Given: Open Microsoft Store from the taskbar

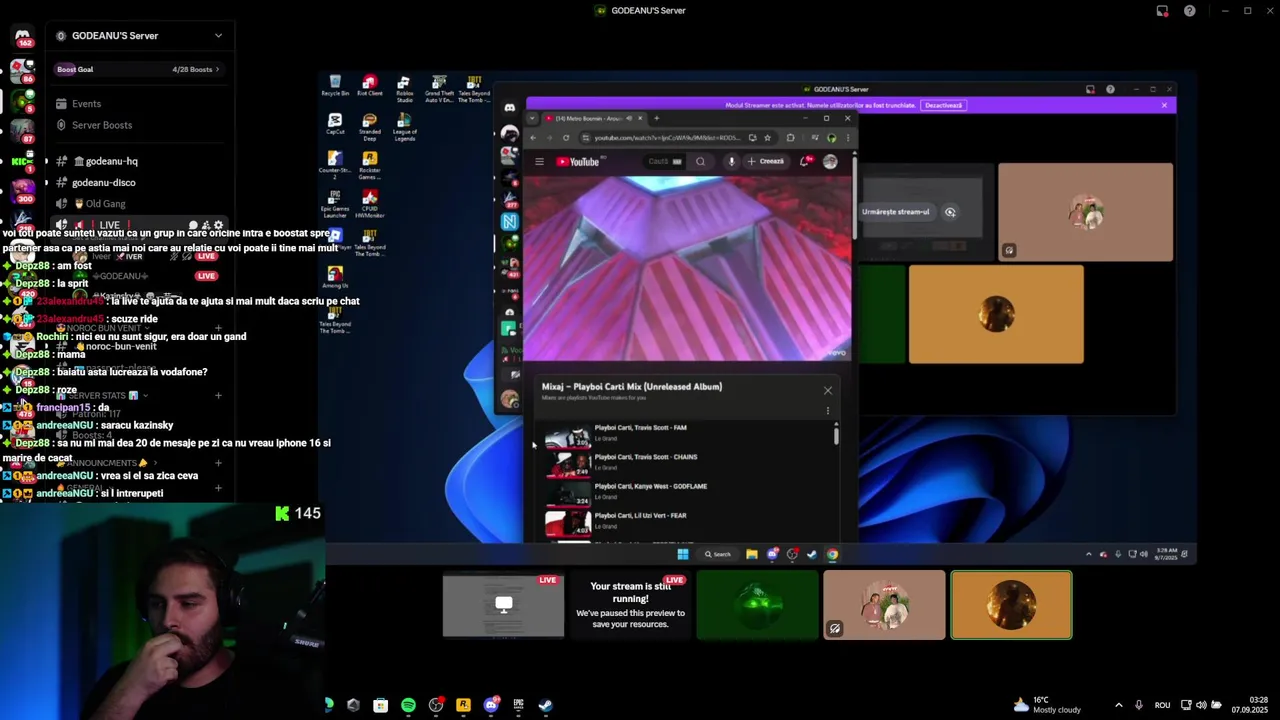Looking at the screenshot, I should click(380, 706).
